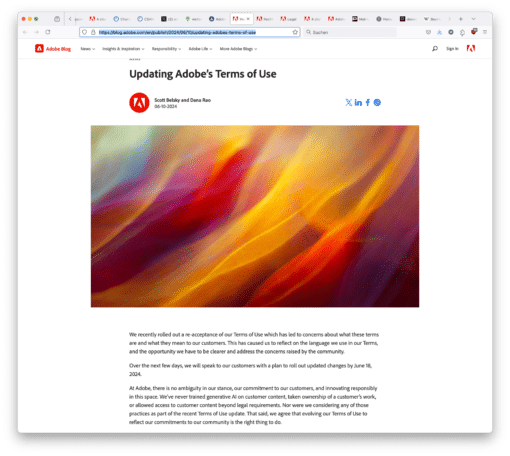Click the Adobe logo at top right
Viewport: 510px width, 456px height.
pos(471,49)
